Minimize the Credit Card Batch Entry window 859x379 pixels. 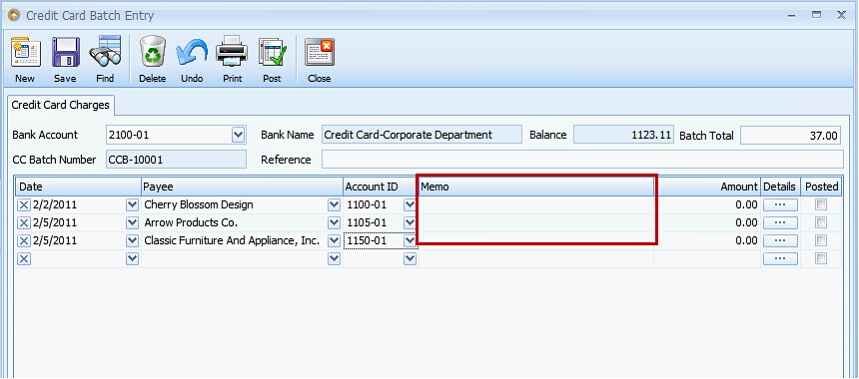[792, 15]
